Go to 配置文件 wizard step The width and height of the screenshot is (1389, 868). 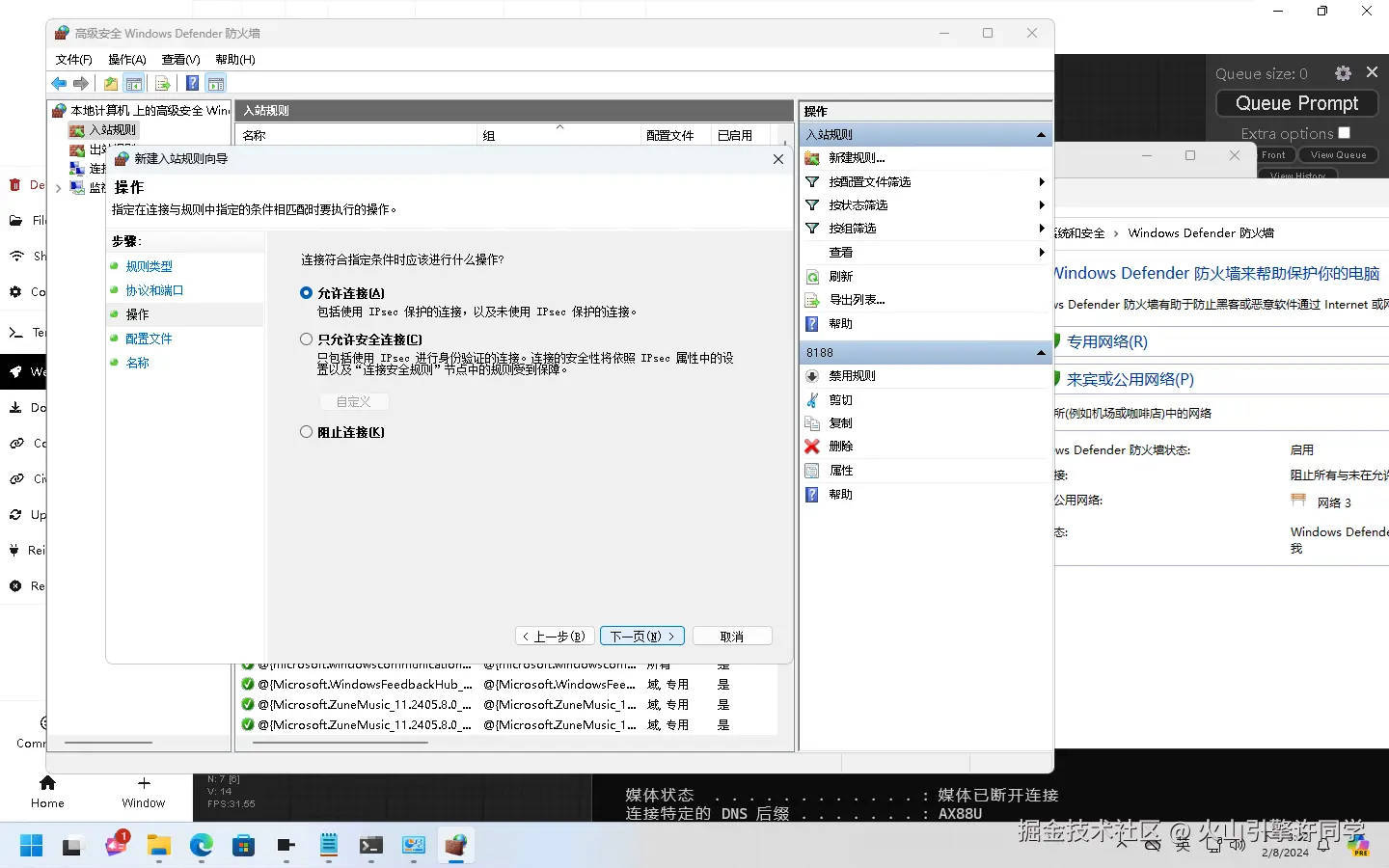pos(150,339)
